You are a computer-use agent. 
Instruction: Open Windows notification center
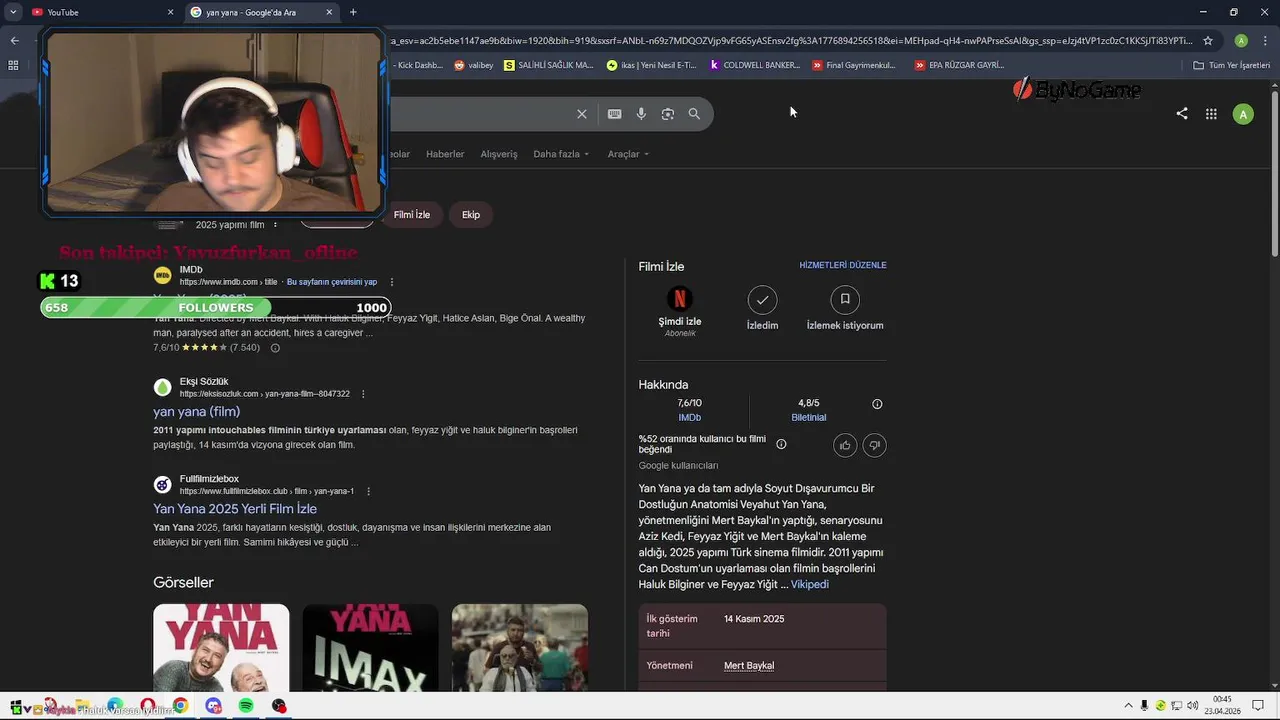(1258, 706)
